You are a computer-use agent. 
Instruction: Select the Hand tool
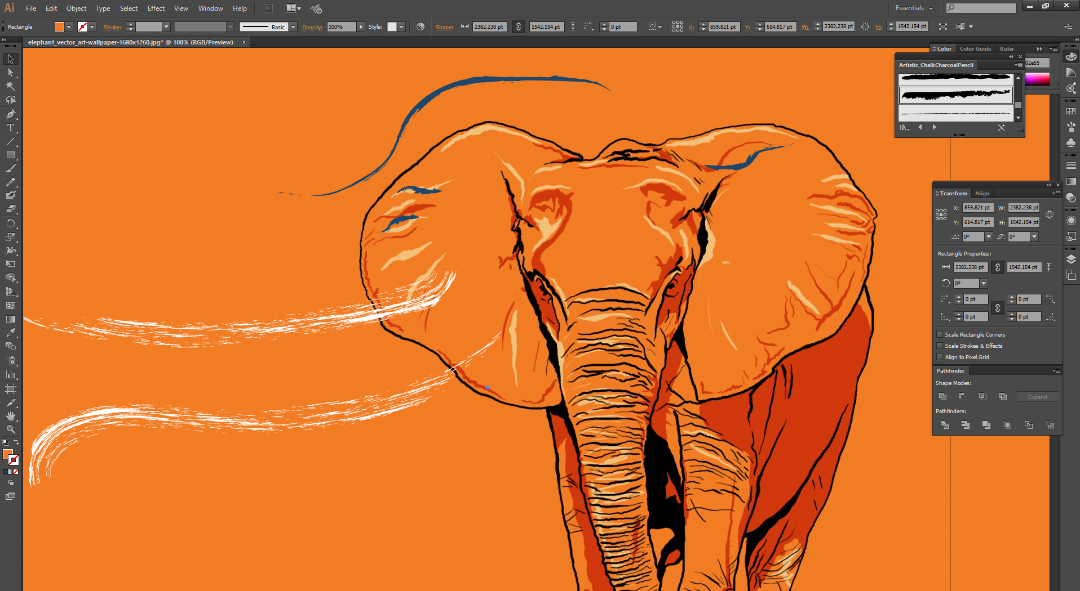(11, 415)
